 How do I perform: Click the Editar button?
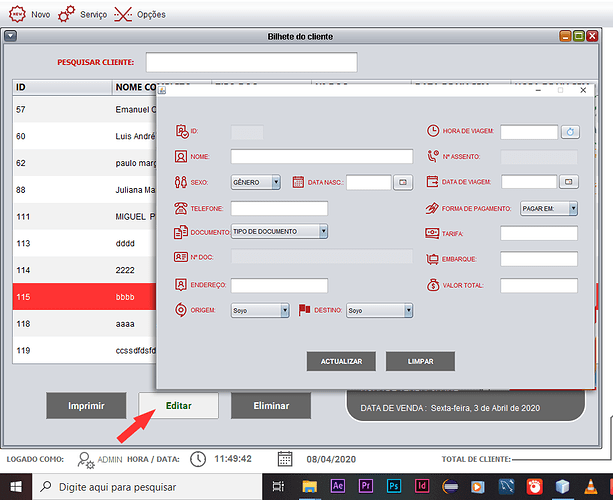[179, 406]
